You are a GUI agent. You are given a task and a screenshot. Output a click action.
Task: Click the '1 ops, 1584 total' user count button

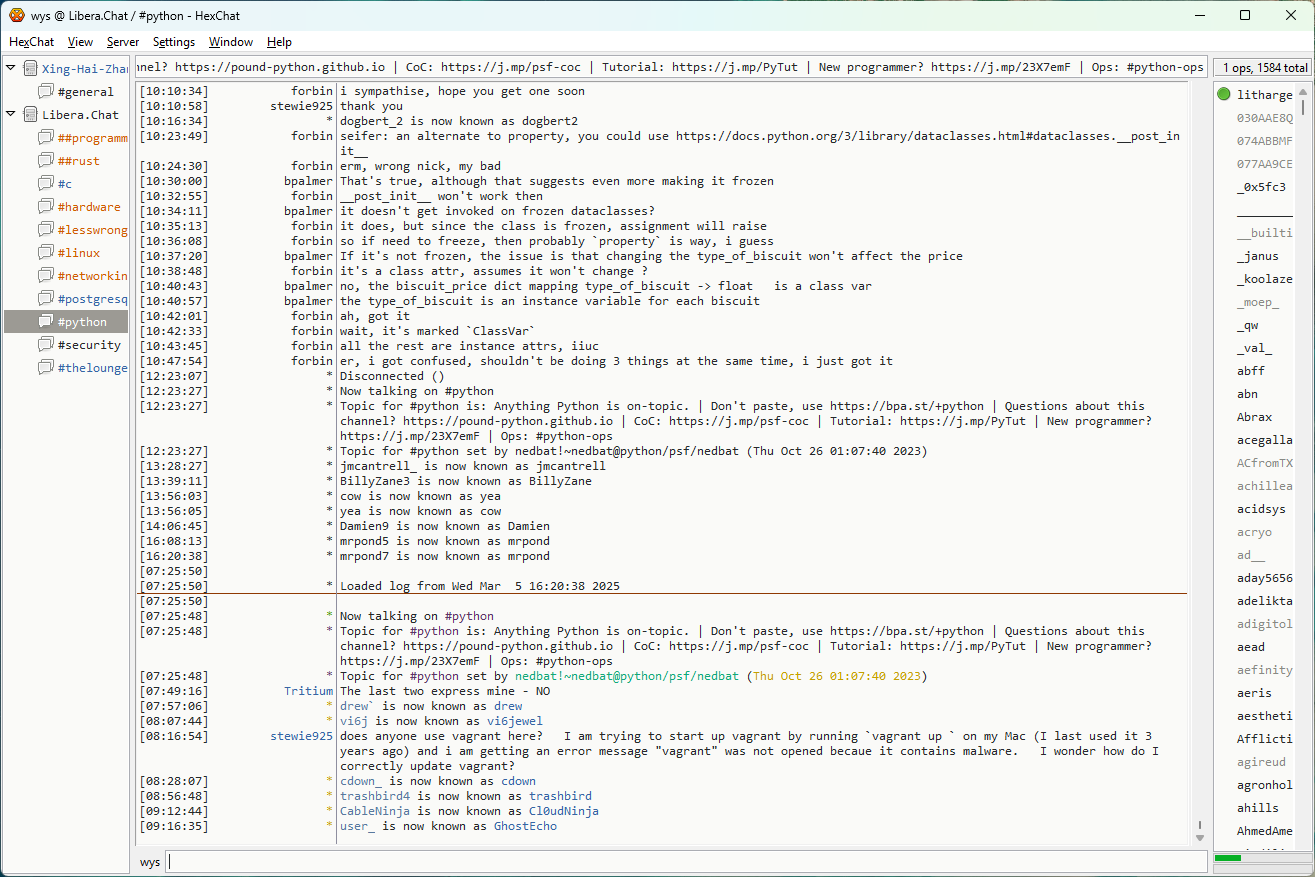pyautogui.click(x=1263, y=68)
